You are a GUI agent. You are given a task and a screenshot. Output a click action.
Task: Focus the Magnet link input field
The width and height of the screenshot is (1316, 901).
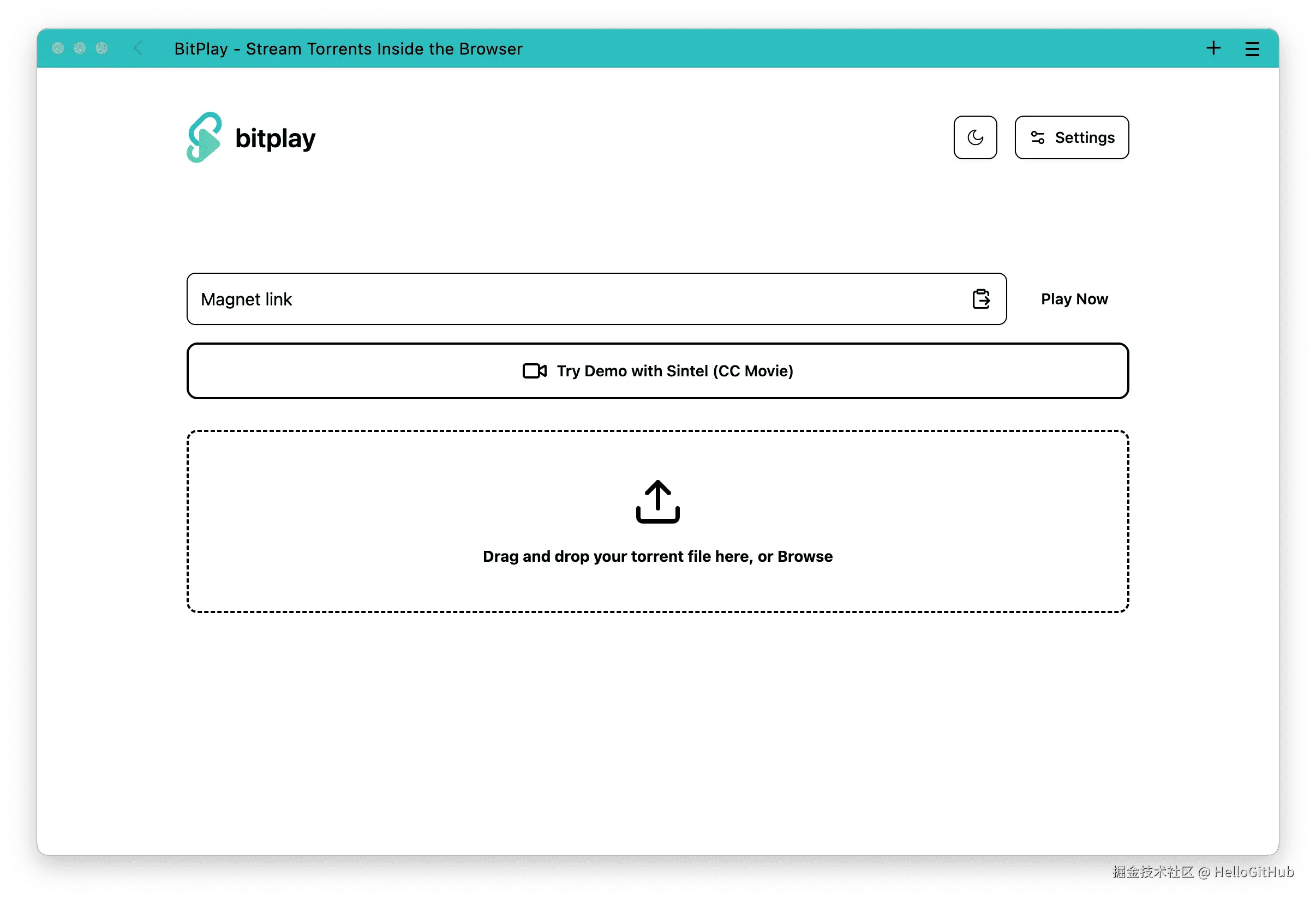(566, 299)
